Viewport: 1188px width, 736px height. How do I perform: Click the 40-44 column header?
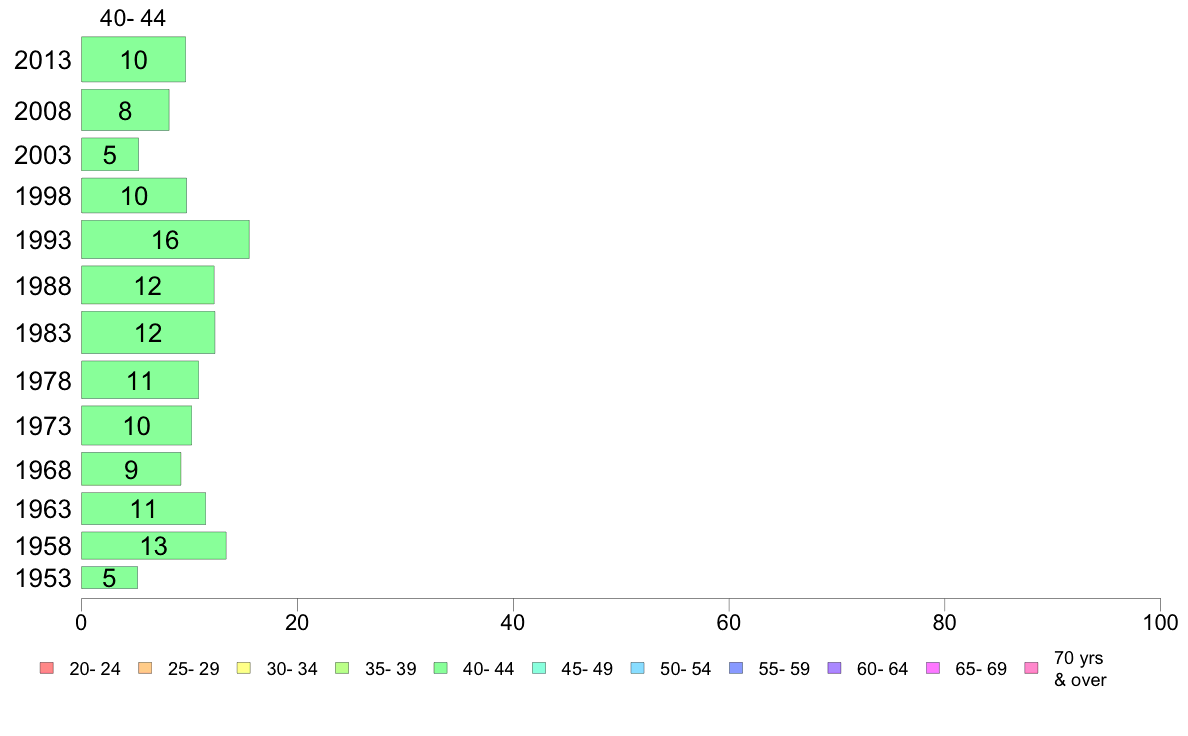coord(133,17)
